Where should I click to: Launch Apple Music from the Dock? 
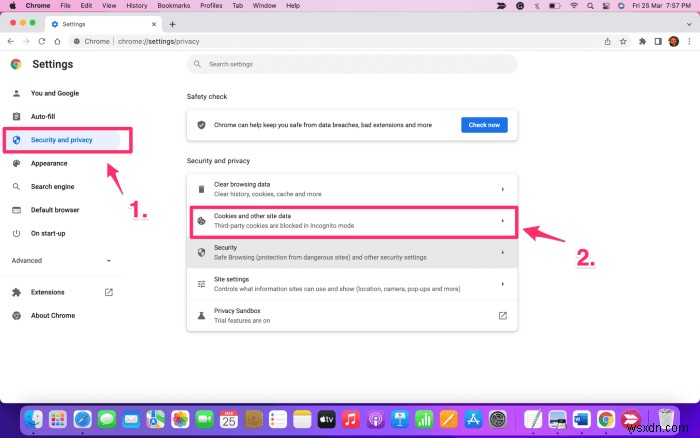click(351, 419)
